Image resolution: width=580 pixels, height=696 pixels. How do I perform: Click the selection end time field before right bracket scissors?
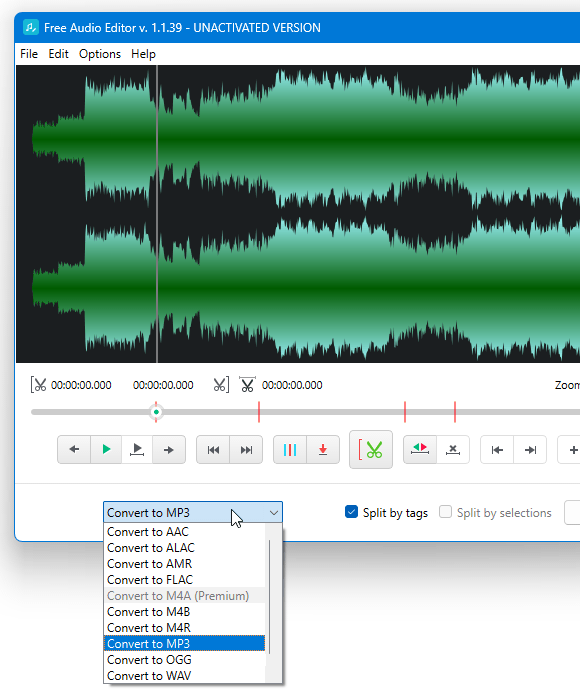[163, 385]
